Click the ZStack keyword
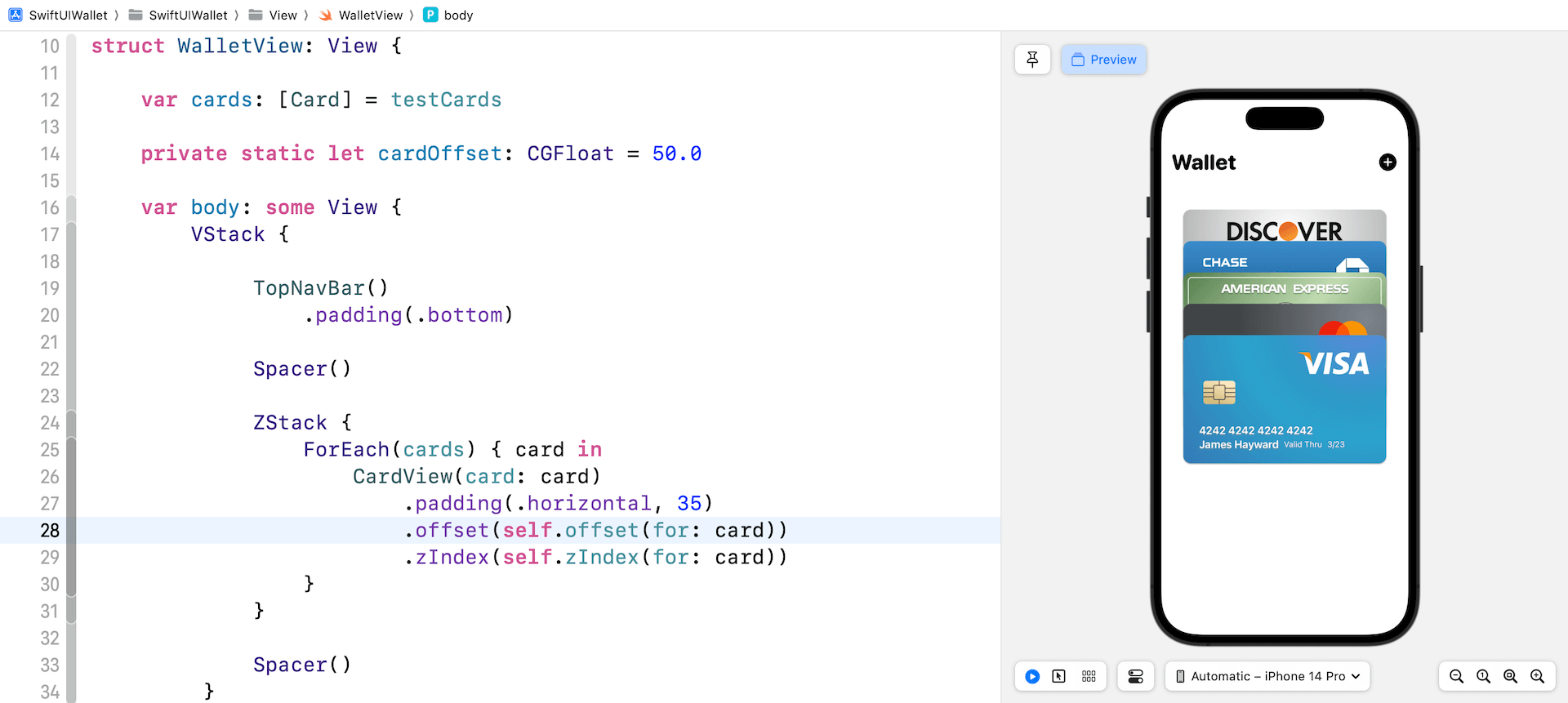Viewport: 1568px width, 703px height. click(290, 423)
